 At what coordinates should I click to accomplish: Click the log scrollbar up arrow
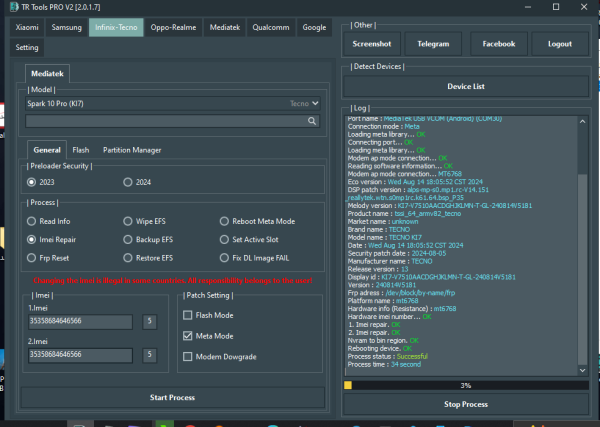[x=582, y=122]
